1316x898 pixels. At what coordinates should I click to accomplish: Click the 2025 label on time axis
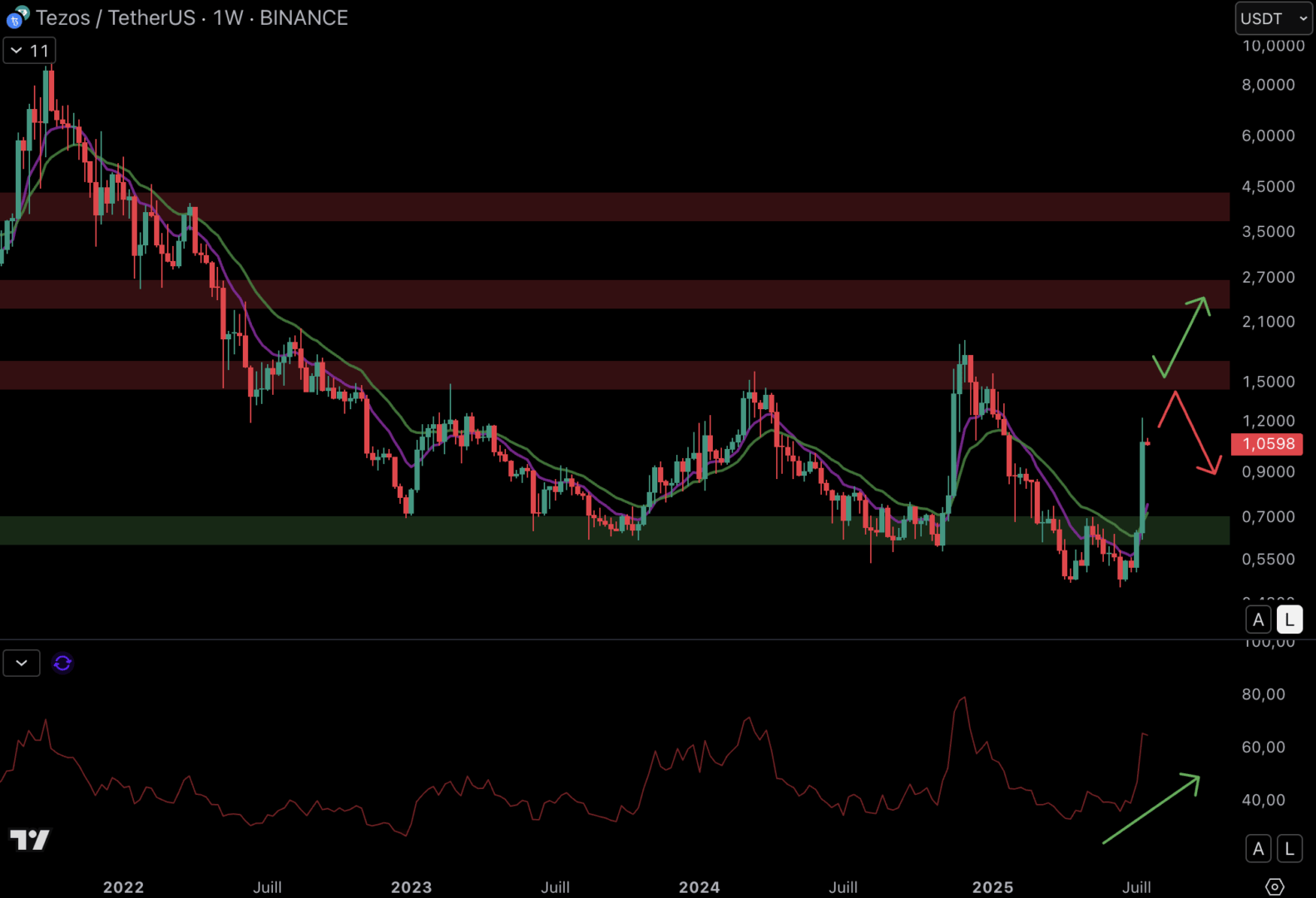(992, 887)
